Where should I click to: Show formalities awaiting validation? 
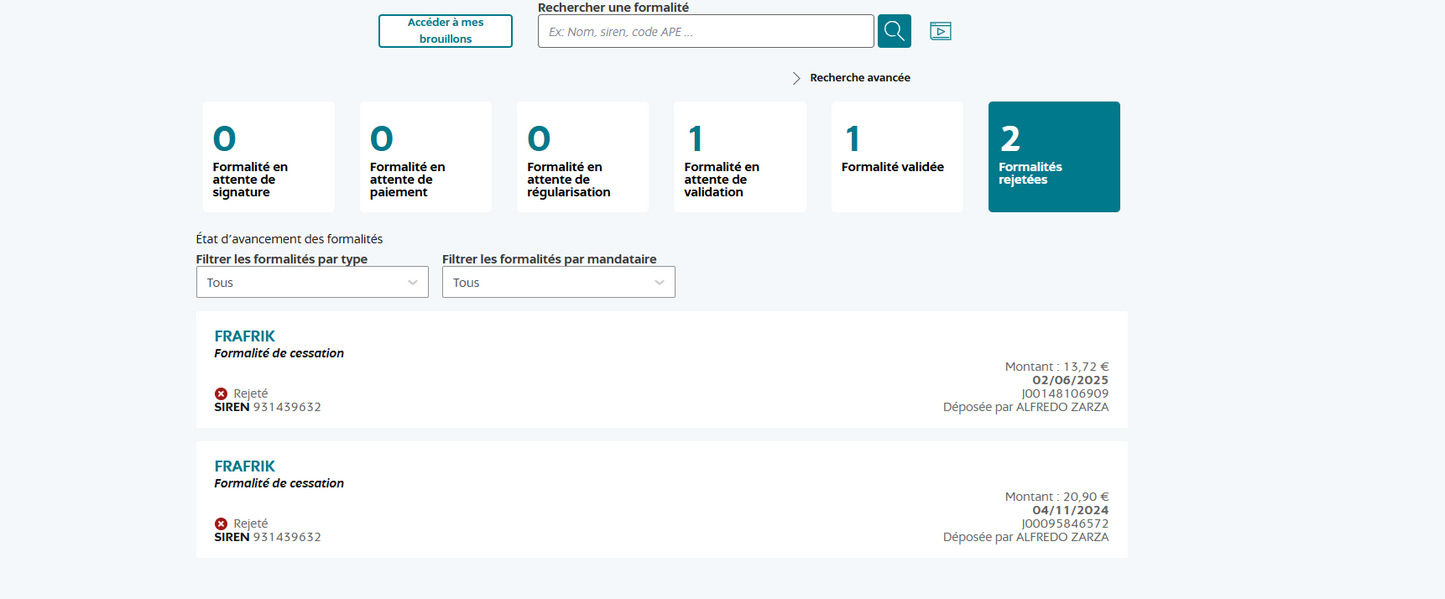pos(739,157)
